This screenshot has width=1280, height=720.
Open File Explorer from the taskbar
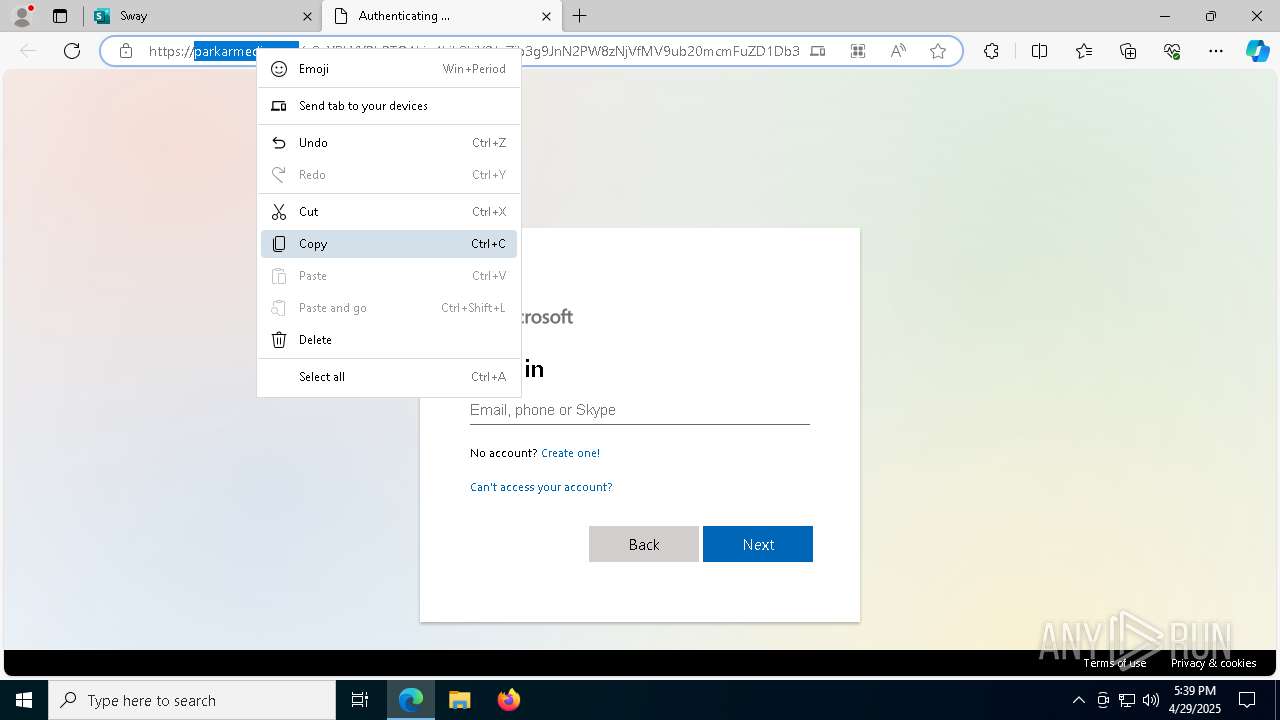pyautogui.click(x=459, y=700)
